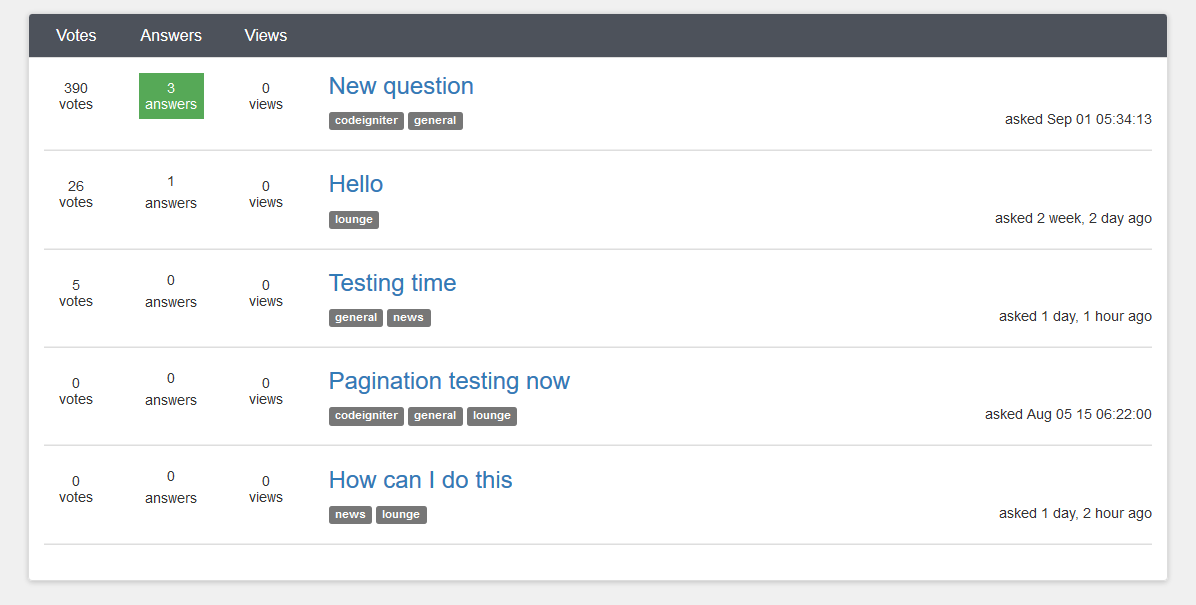Click the green '3 answers' badge
The image size is (1196, 605).
(x=171, y=96)
